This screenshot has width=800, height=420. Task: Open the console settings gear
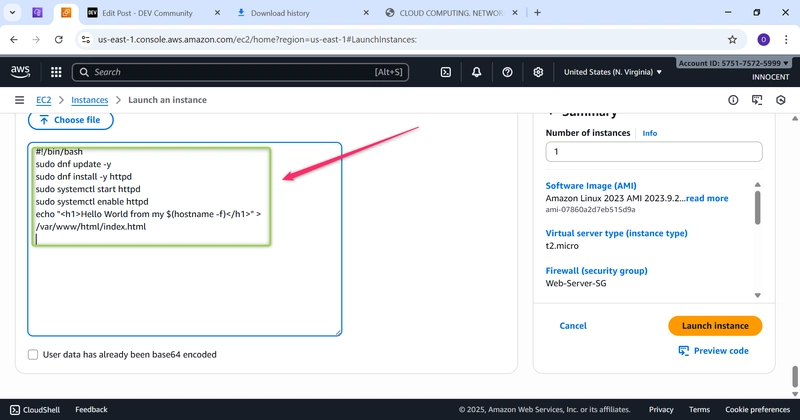coord(538,72)
